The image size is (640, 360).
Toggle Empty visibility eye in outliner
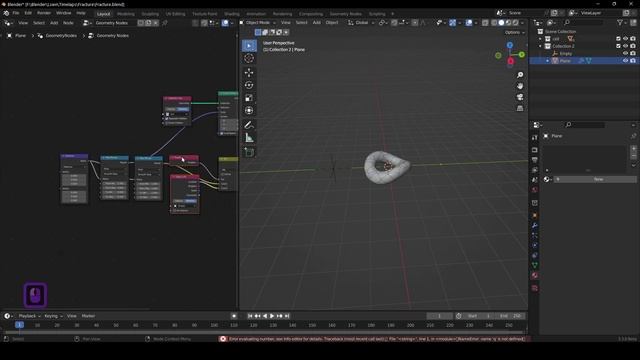click(625, 53)
